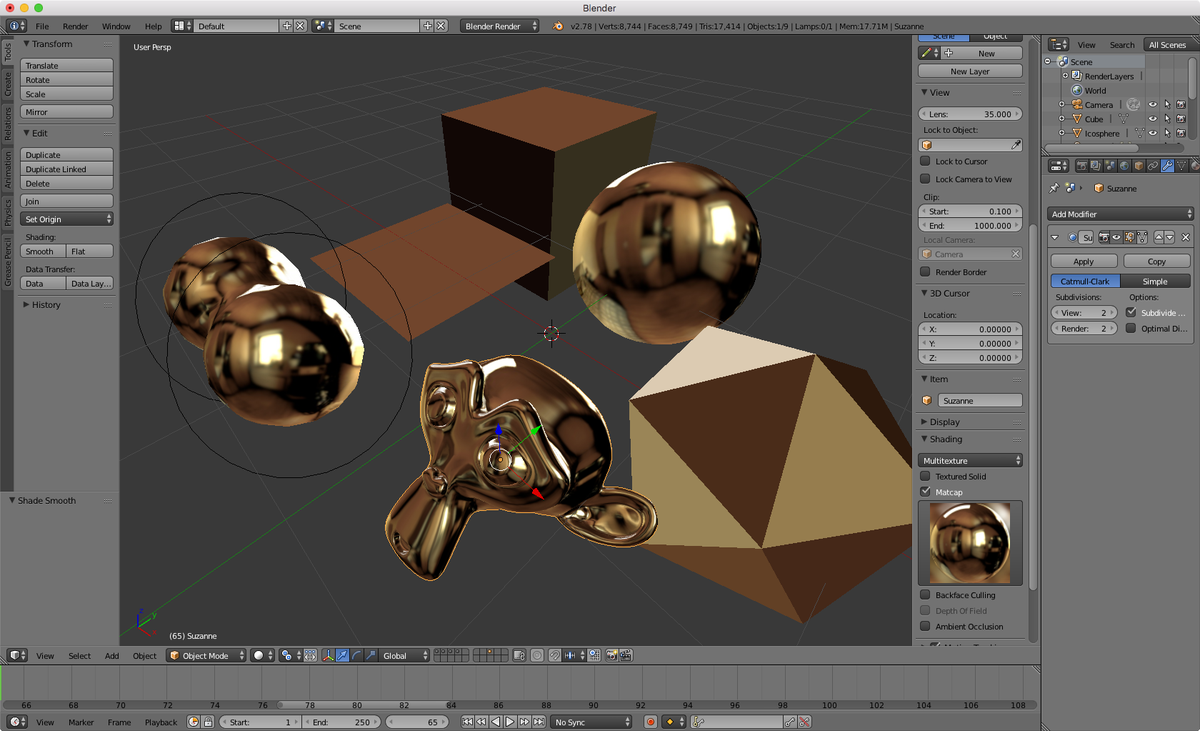Enable Lock Camera to View checkbox

[x=925, y=179]
